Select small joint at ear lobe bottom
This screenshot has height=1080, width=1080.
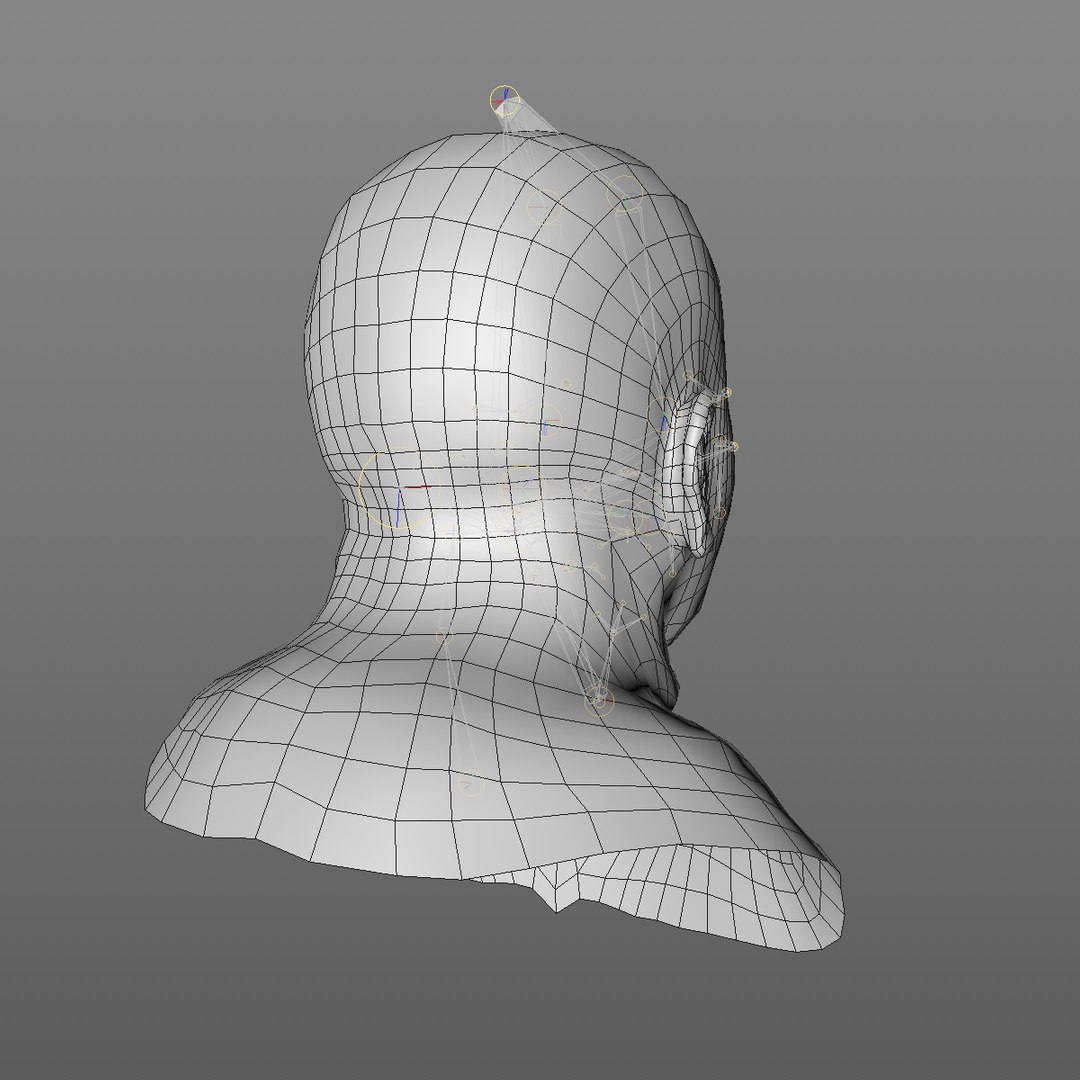pyautogui.click(x=719, y=512)
